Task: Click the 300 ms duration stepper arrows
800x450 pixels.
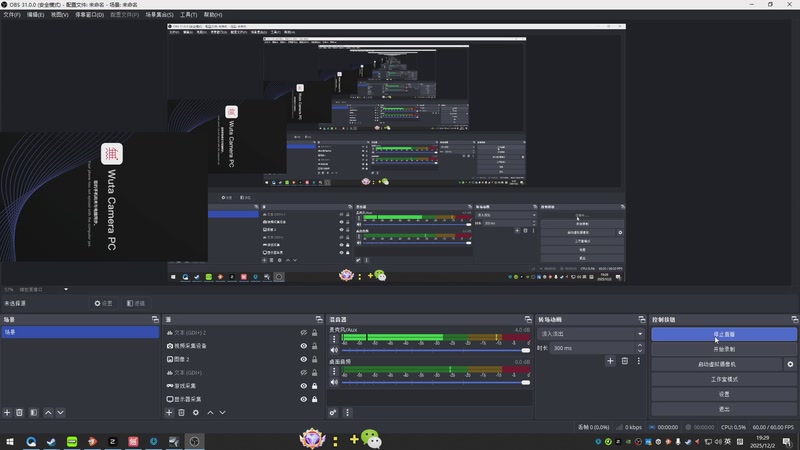Action: (x=640, y=348)
